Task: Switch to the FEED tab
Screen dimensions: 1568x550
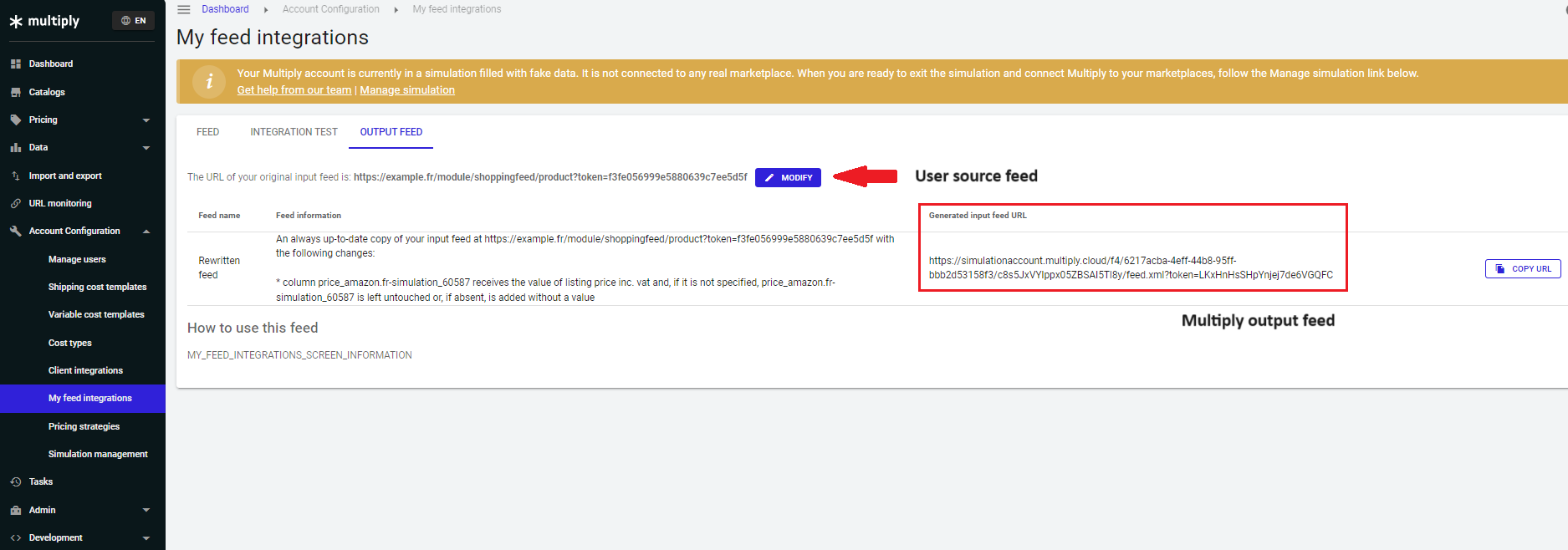Action: pyautogui.click(x=208, y=132)
